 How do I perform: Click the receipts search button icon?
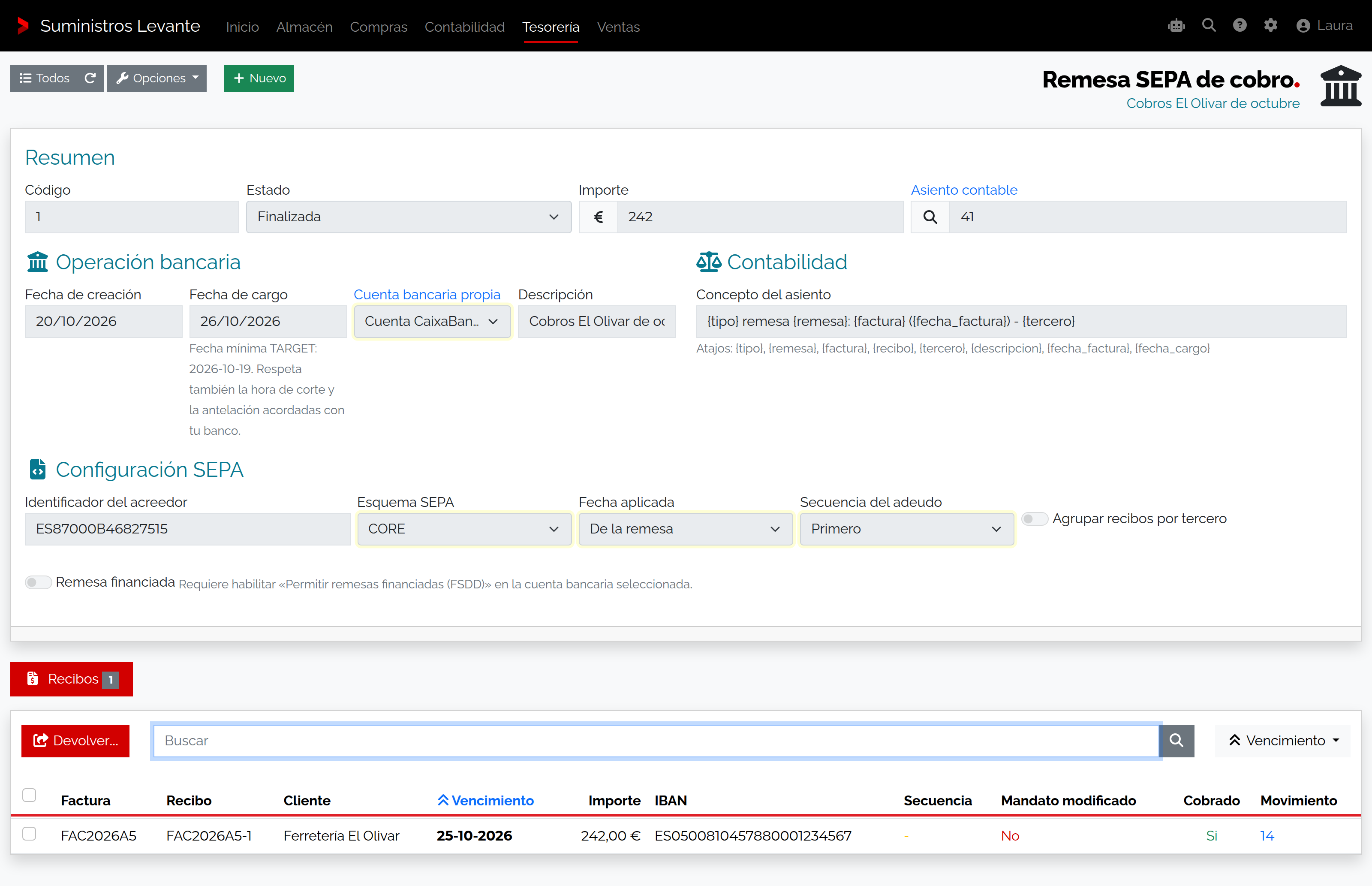(1176, 741)
